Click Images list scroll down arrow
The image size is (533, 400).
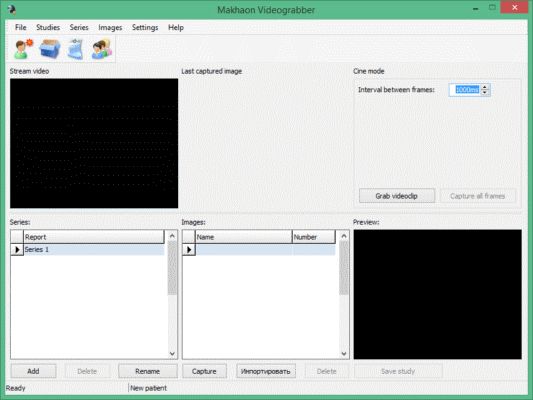tap(344, 353)
